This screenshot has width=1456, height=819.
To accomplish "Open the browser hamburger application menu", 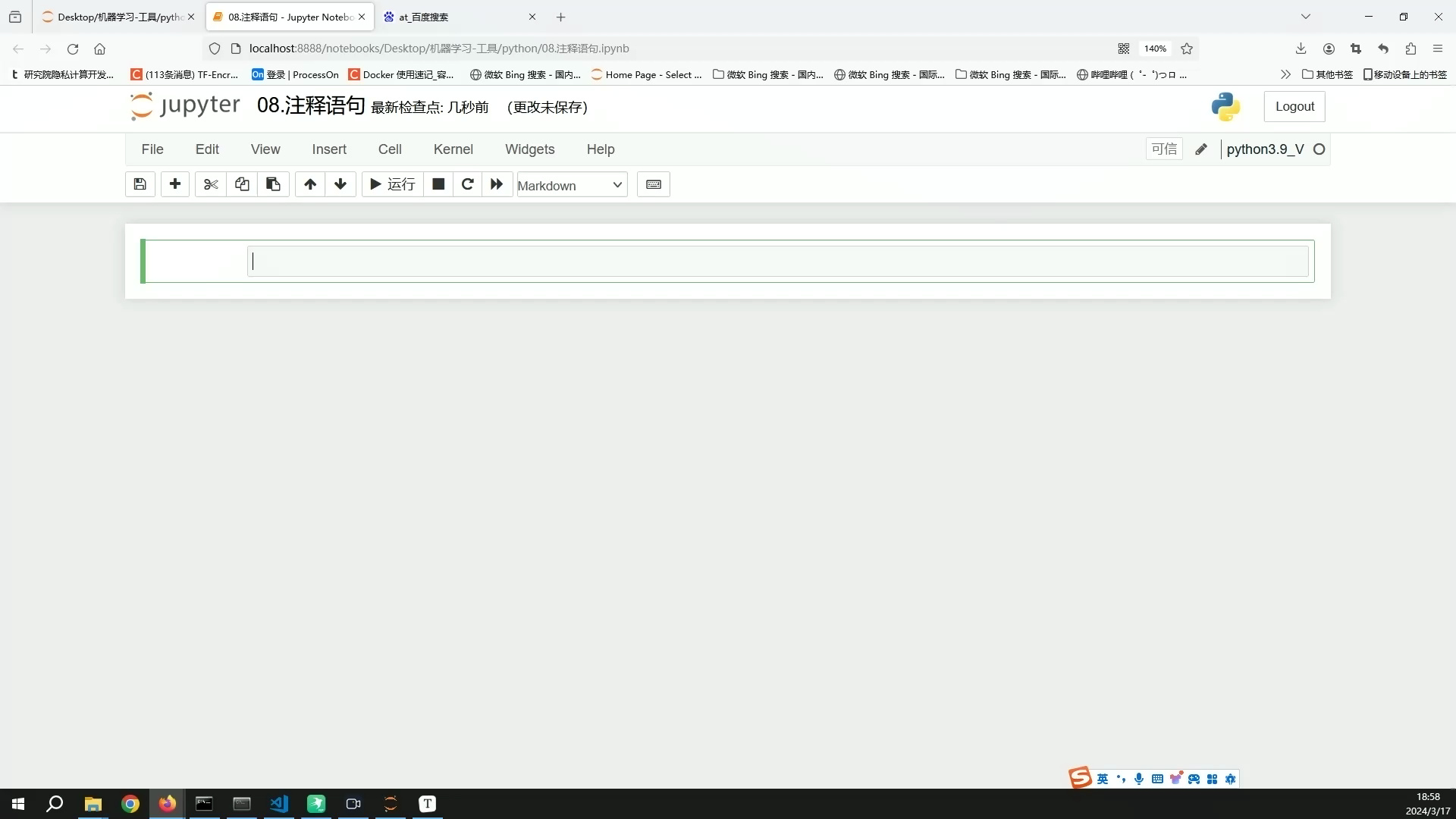I will click(1438, 49).
